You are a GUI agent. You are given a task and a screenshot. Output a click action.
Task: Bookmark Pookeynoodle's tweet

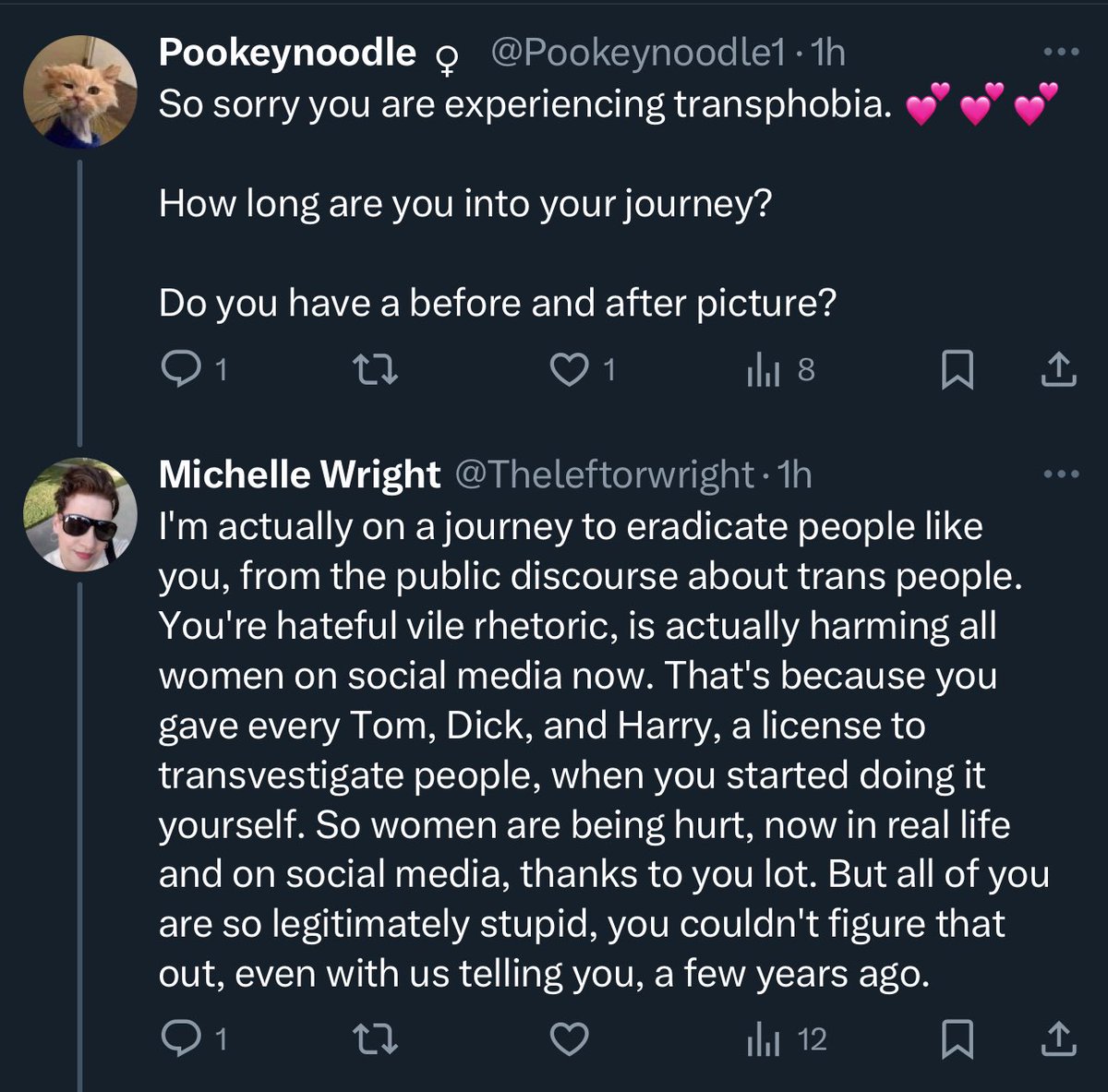click(957, 371)
